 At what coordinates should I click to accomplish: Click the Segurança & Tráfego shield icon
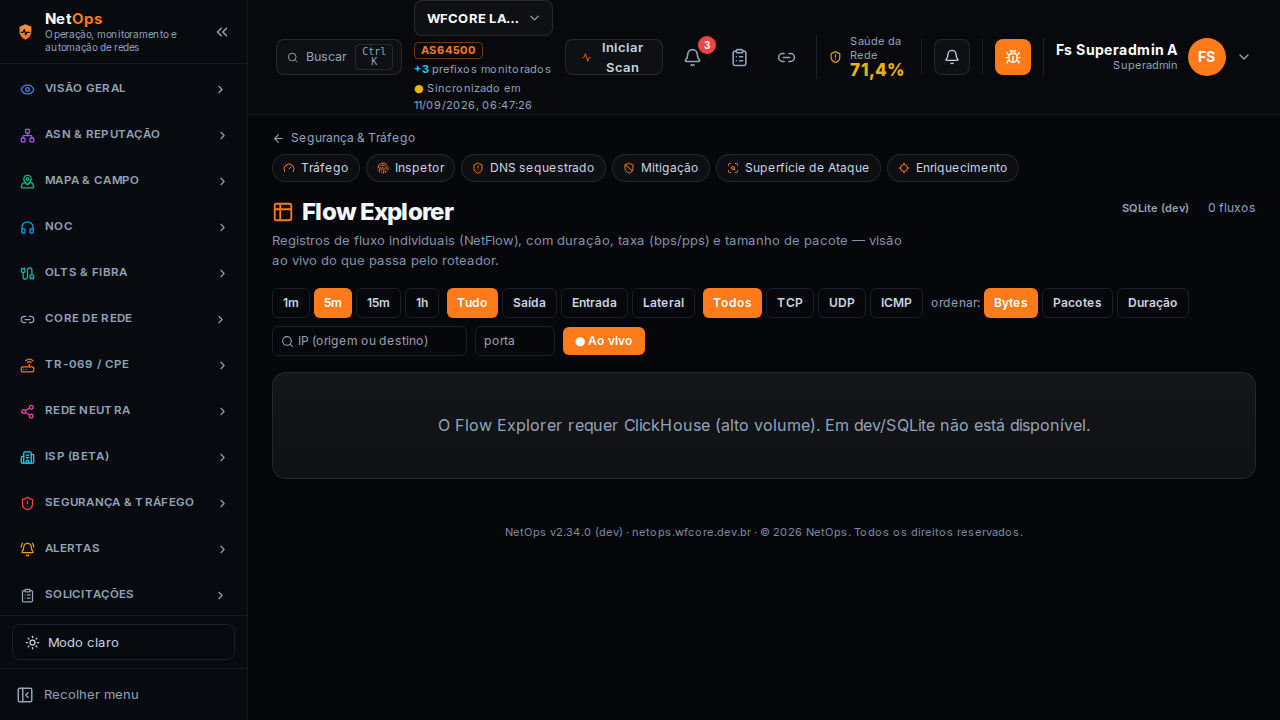click(28, 503)
